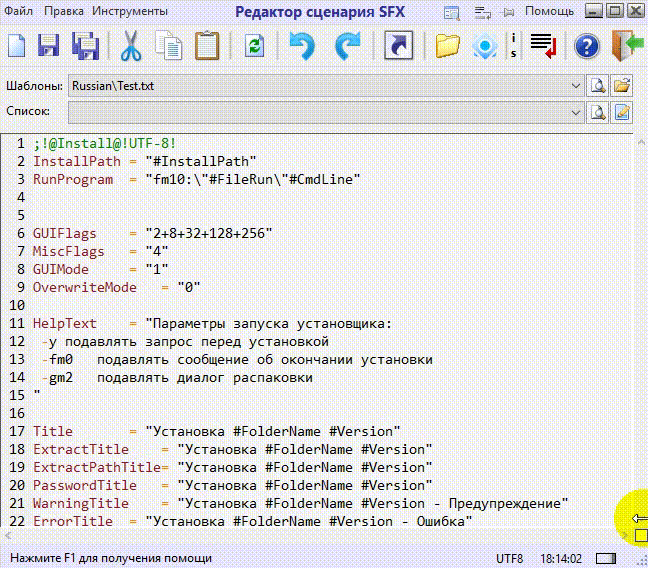Paste from the clipboard icon
Screen dimensions: 648x568
pyautogui.click(x=207, y=45)
